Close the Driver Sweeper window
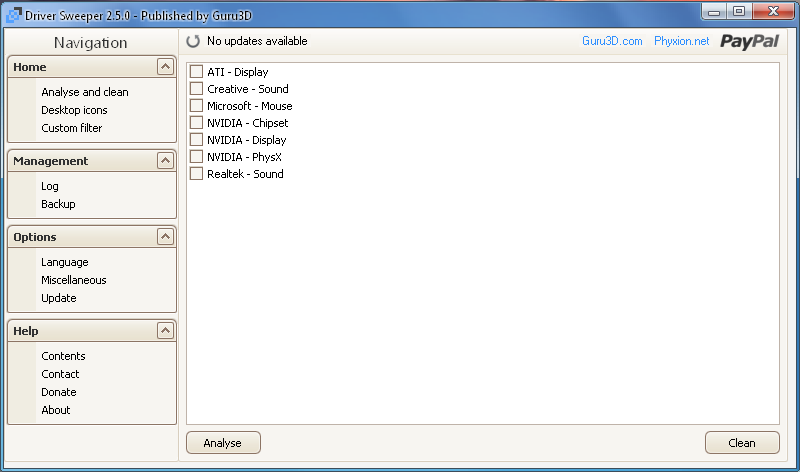Image resolution: width=800 pixels, height=472 pixels. pyautogui.click(x=773, y=11)
